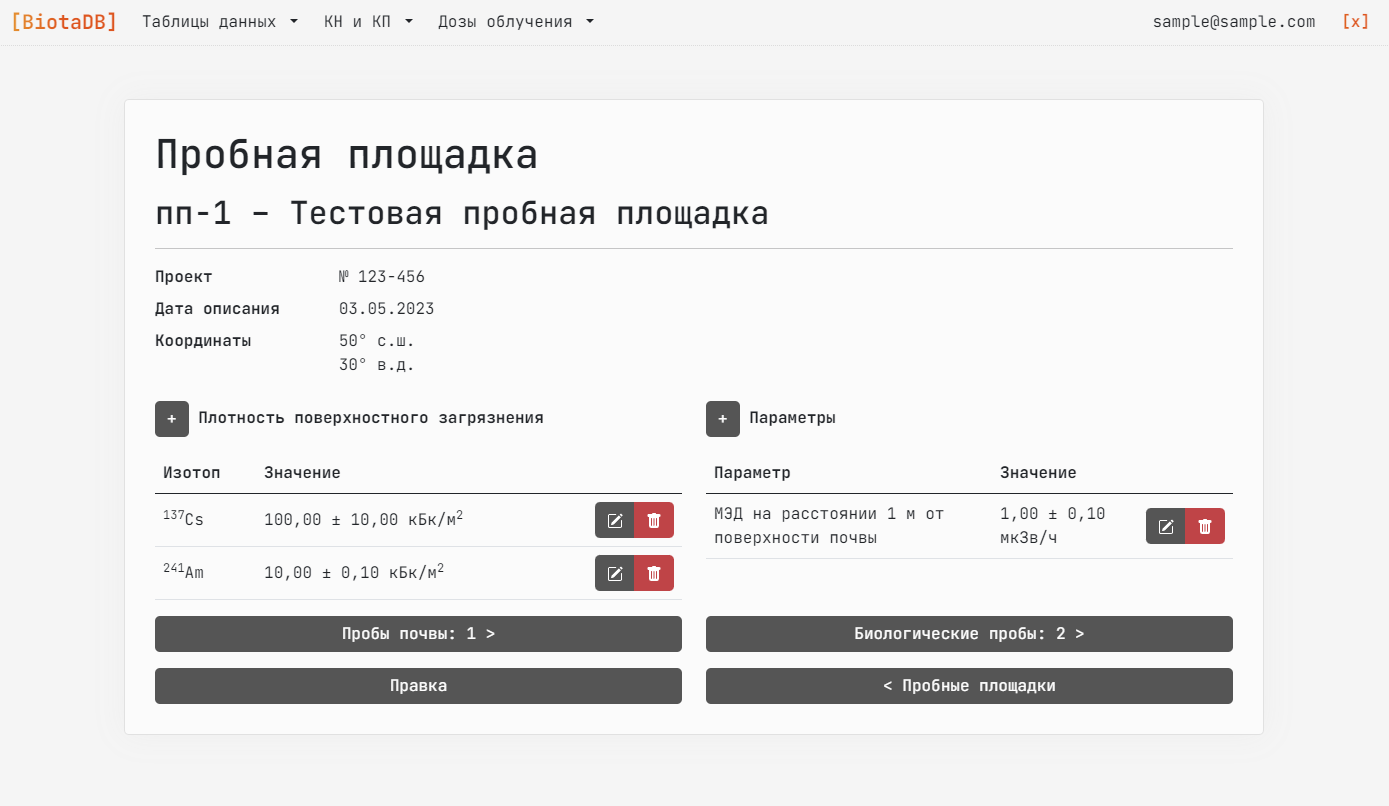Return to Пробные площадки list

click(969, 686)
